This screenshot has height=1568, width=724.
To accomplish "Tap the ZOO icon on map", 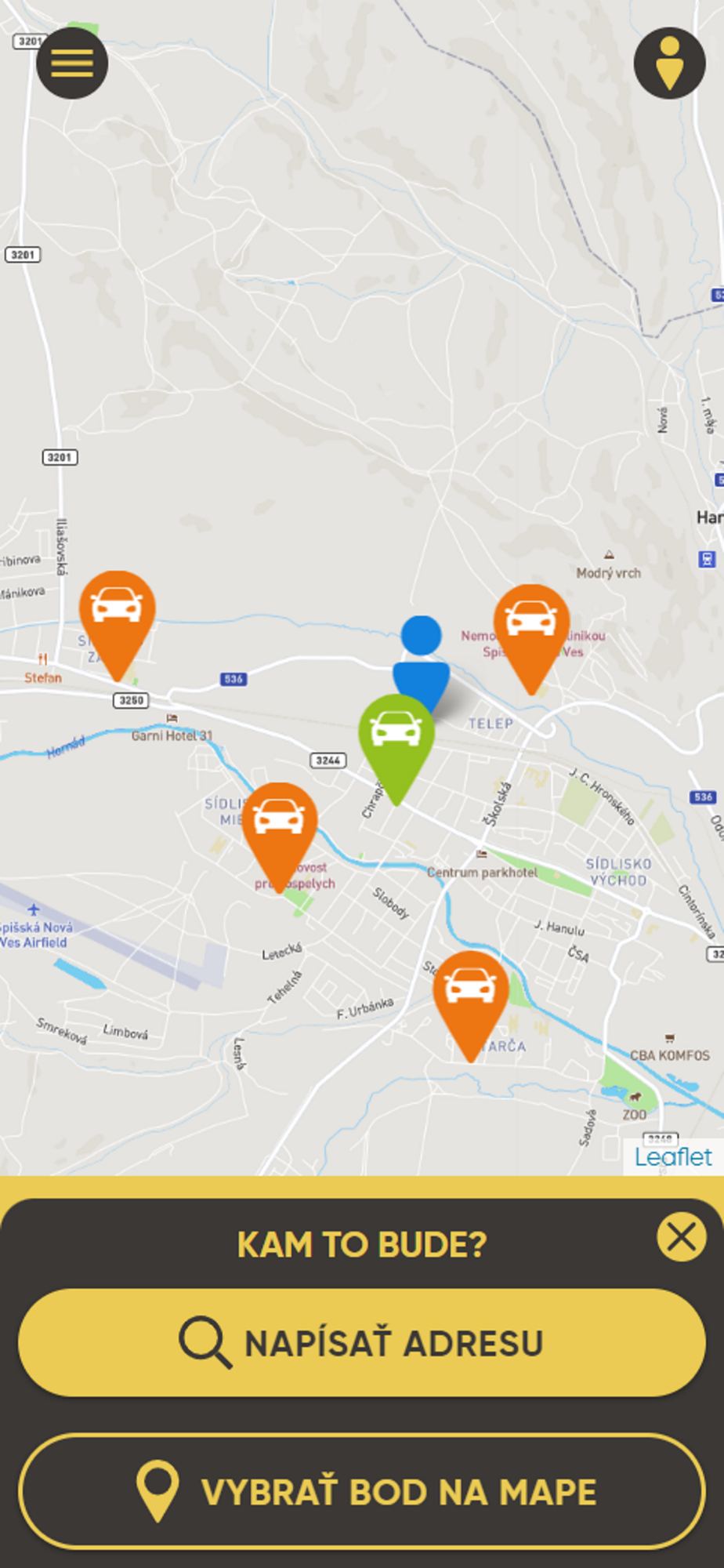I will (x=635, y=1097).
